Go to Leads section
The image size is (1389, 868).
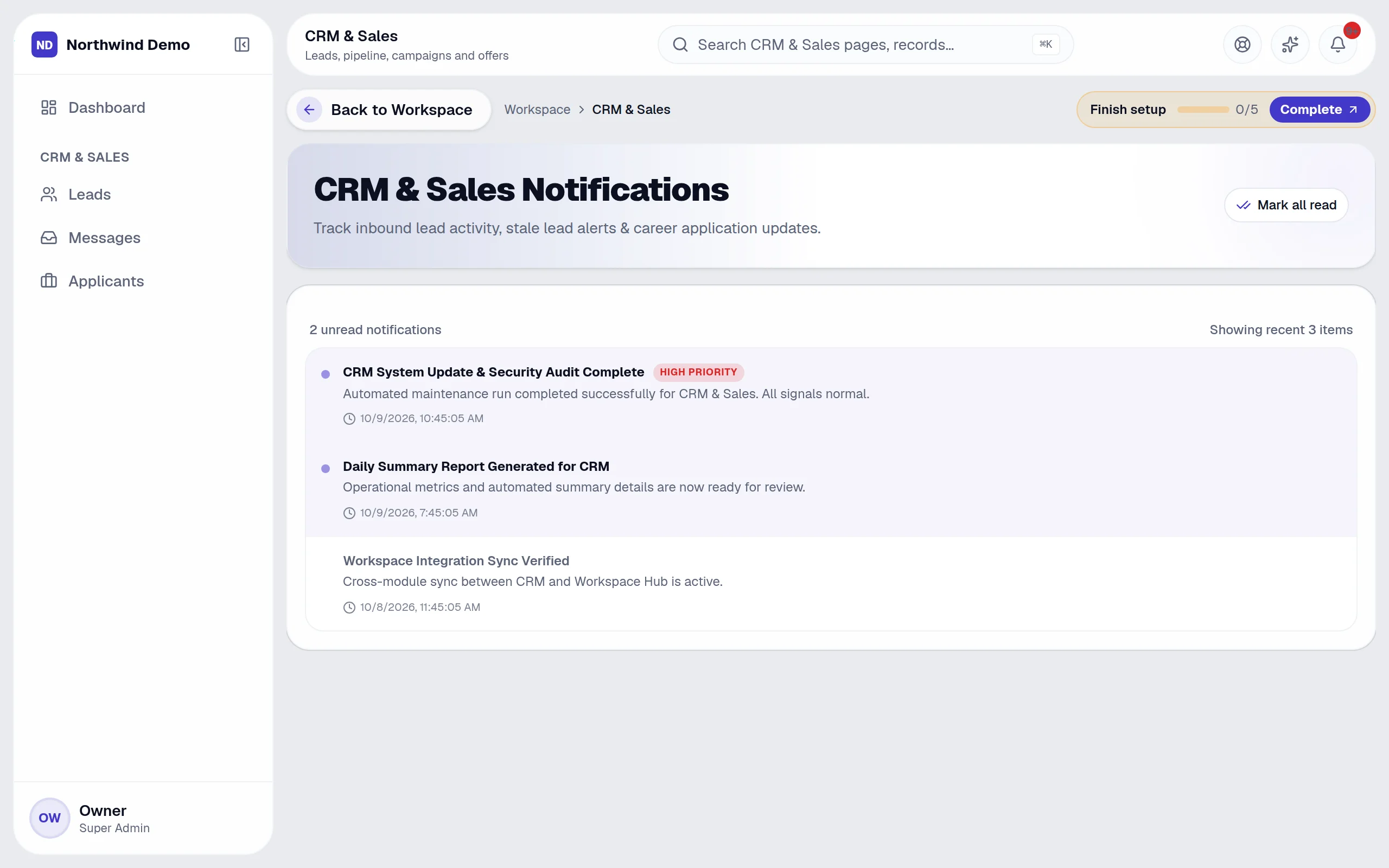click(x=143, y=194)
